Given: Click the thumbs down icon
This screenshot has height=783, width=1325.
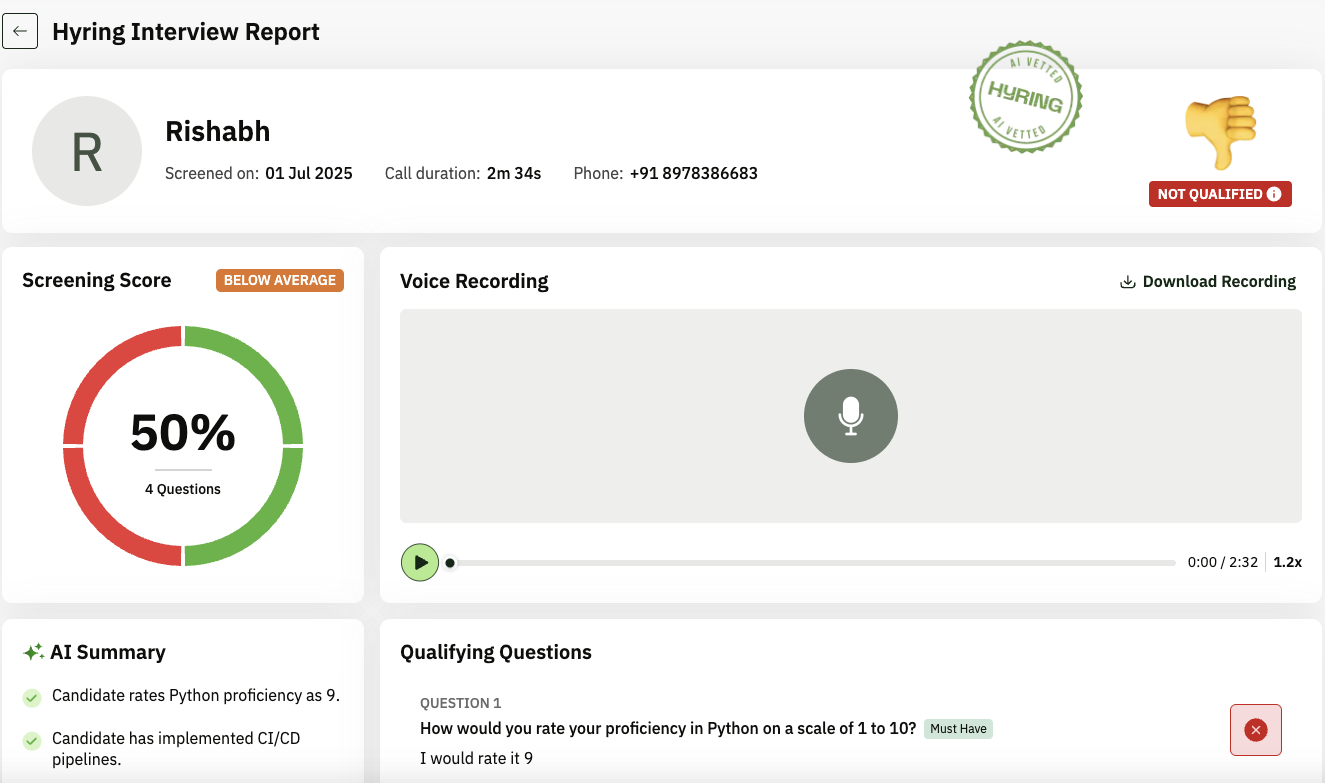Looking at the screenshot, I should [x=1220, y=132].
